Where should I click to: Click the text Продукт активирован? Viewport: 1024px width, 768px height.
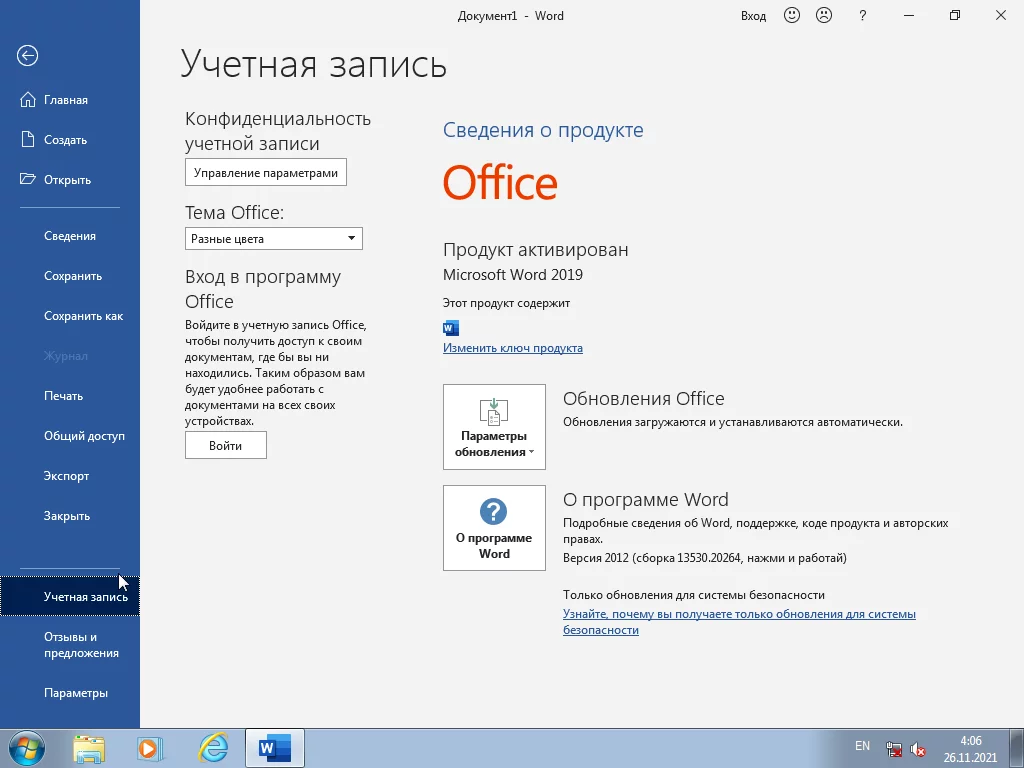tap(536, 249)
